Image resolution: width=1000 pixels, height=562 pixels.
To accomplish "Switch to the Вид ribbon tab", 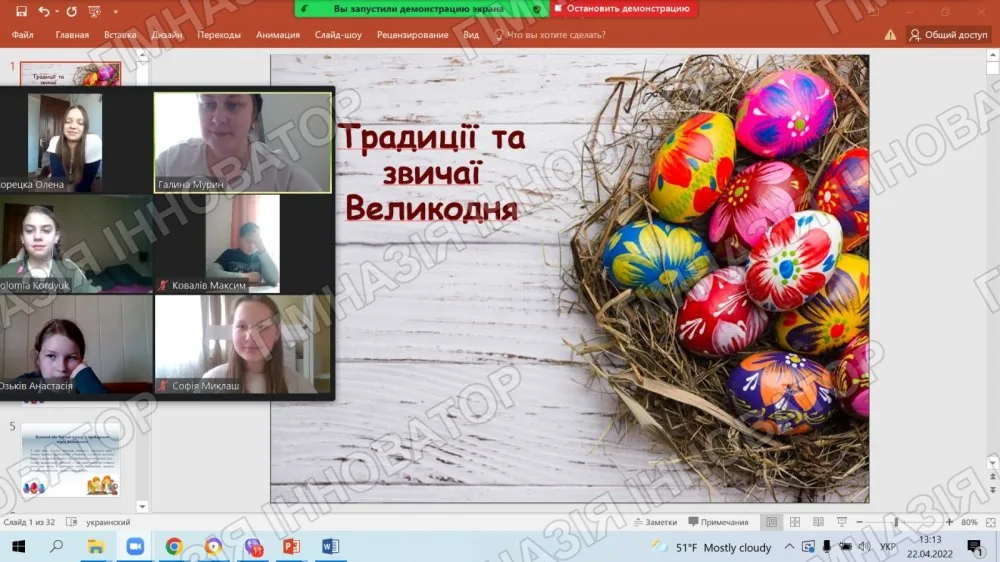I will tap(471, 35).
